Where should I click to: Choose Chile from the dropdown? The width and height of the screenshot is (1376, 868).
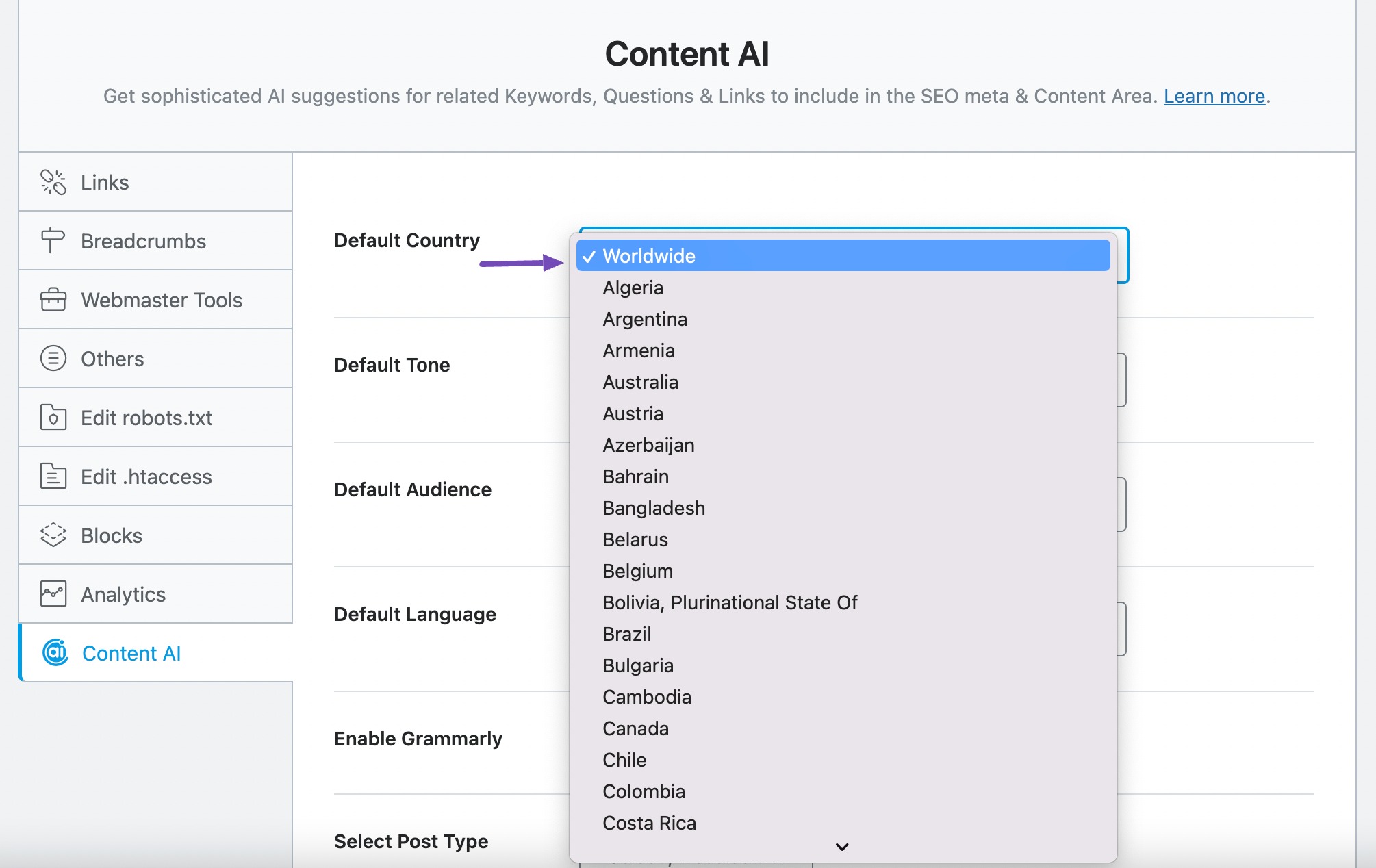(843, 760)
